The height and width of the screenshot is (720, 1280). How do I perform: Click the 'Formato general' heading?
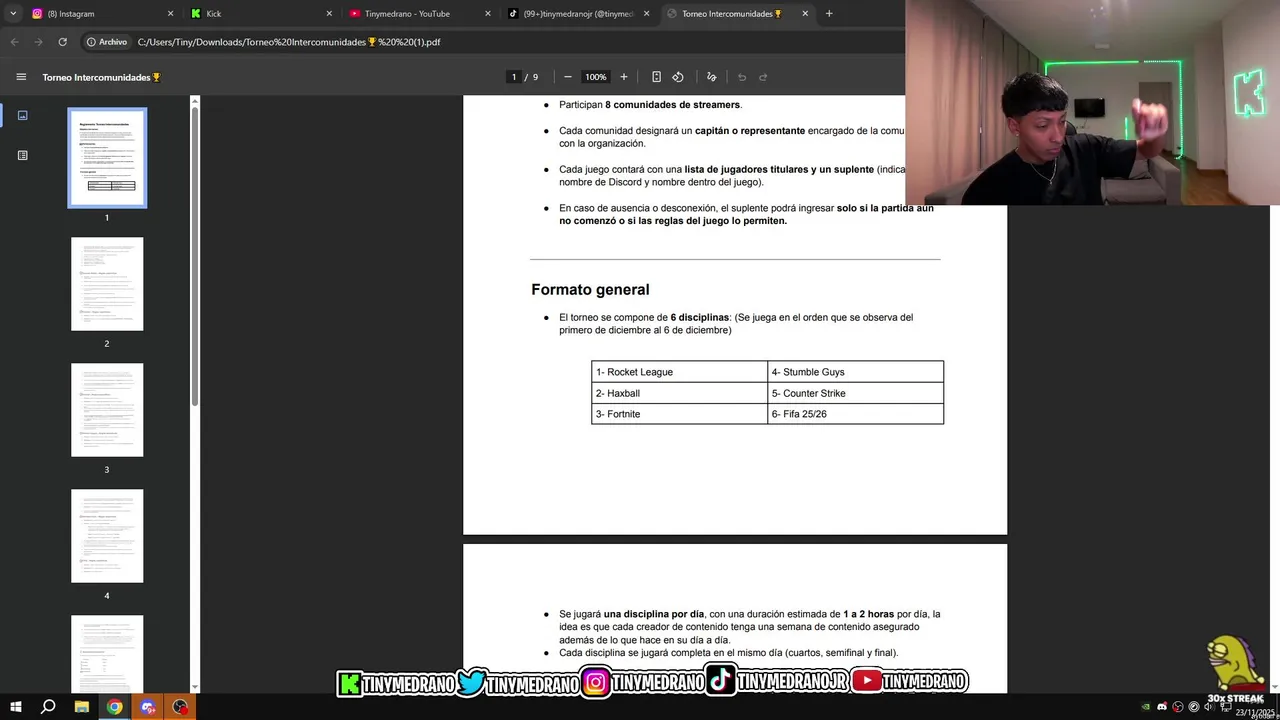590,289
